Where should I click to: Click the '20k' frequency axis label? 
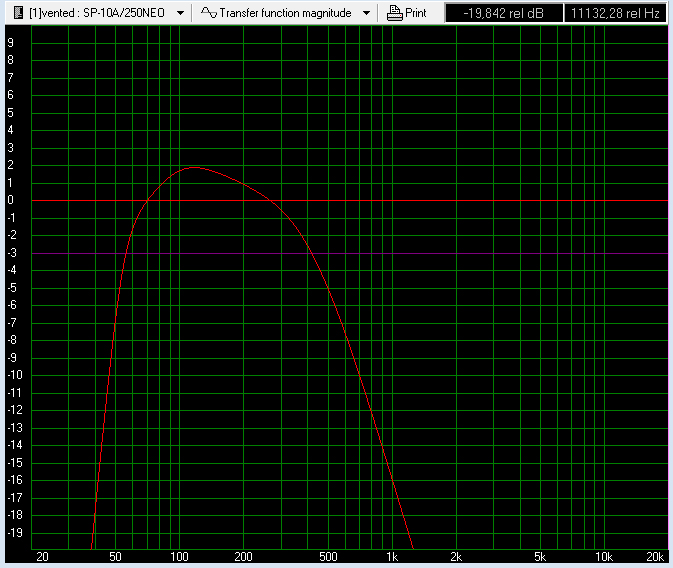coord(655,557)
